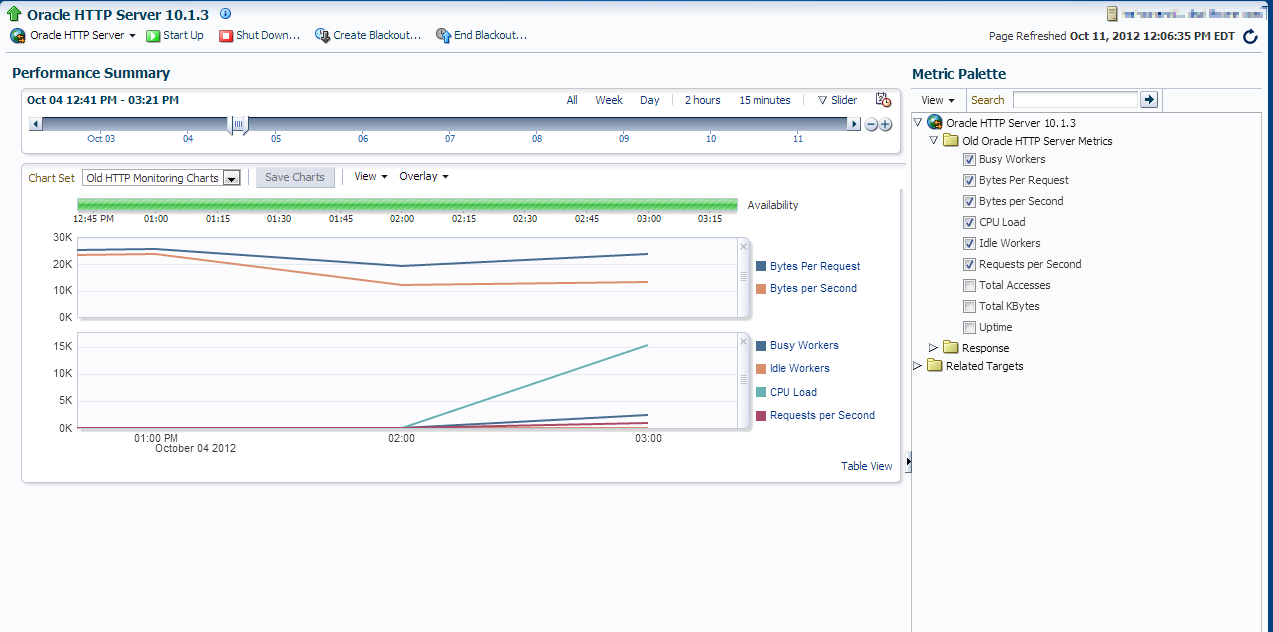Click into the metric Search field
The height and width of the screenshot is (632, 1273).
[1075, 100]
